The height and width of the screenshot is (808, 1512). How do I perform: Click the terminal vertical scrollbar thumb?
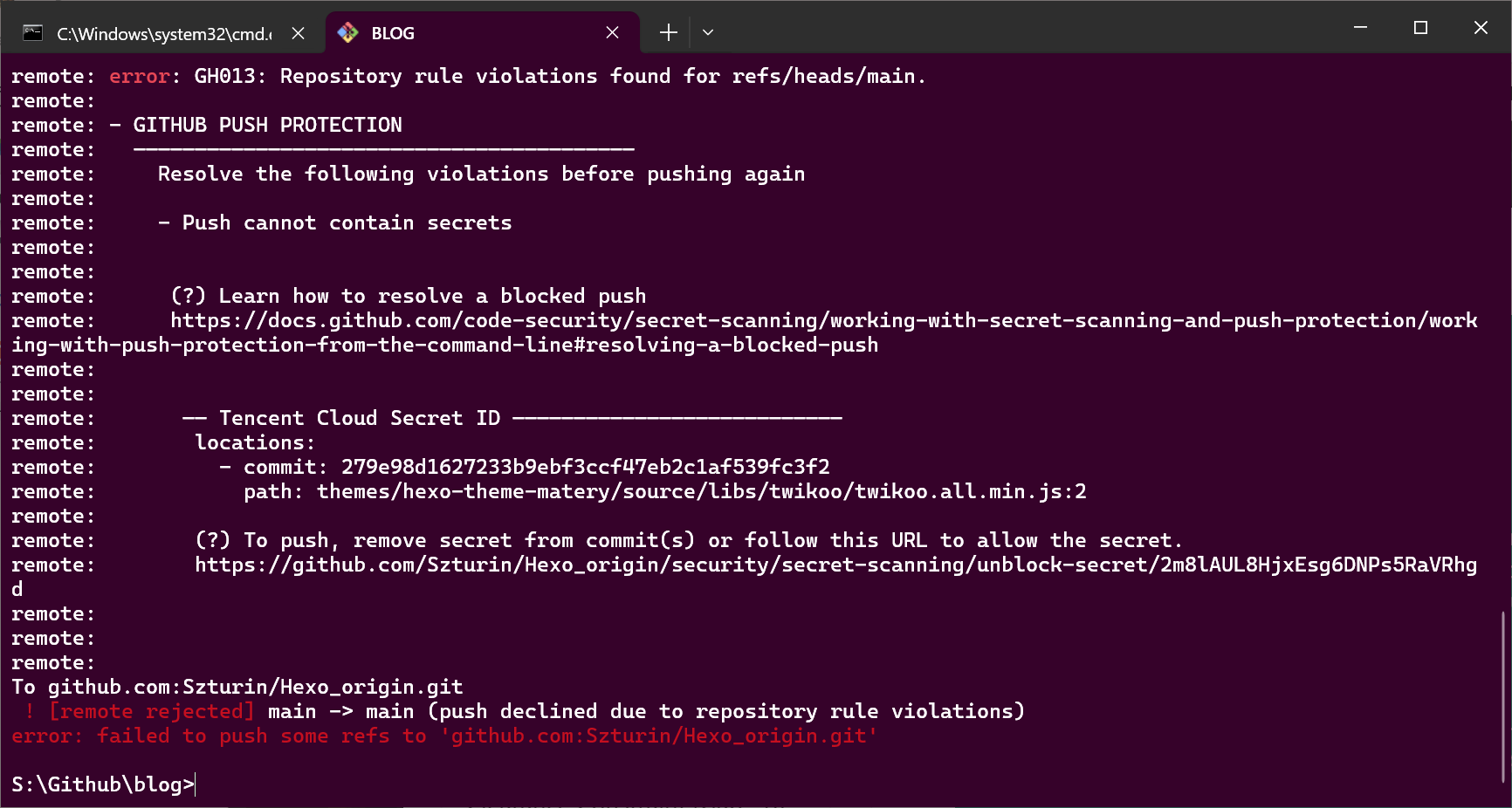[x=1502, y=696]
